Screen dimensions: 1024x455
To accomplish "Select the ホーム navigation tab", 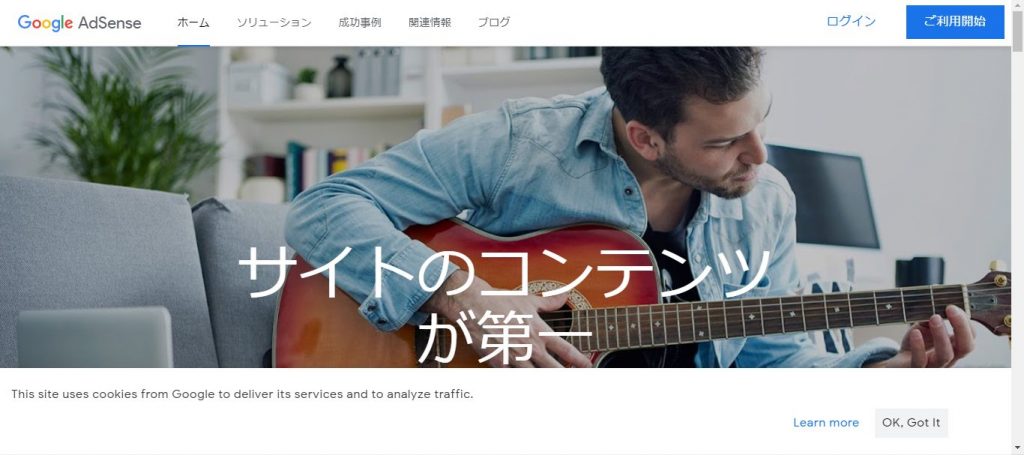I will (193, 22).
